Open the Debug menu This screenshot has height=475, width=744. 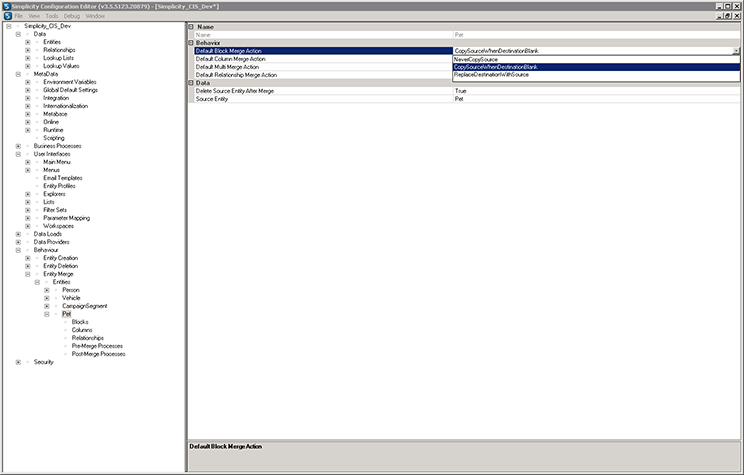click(72, 16)
